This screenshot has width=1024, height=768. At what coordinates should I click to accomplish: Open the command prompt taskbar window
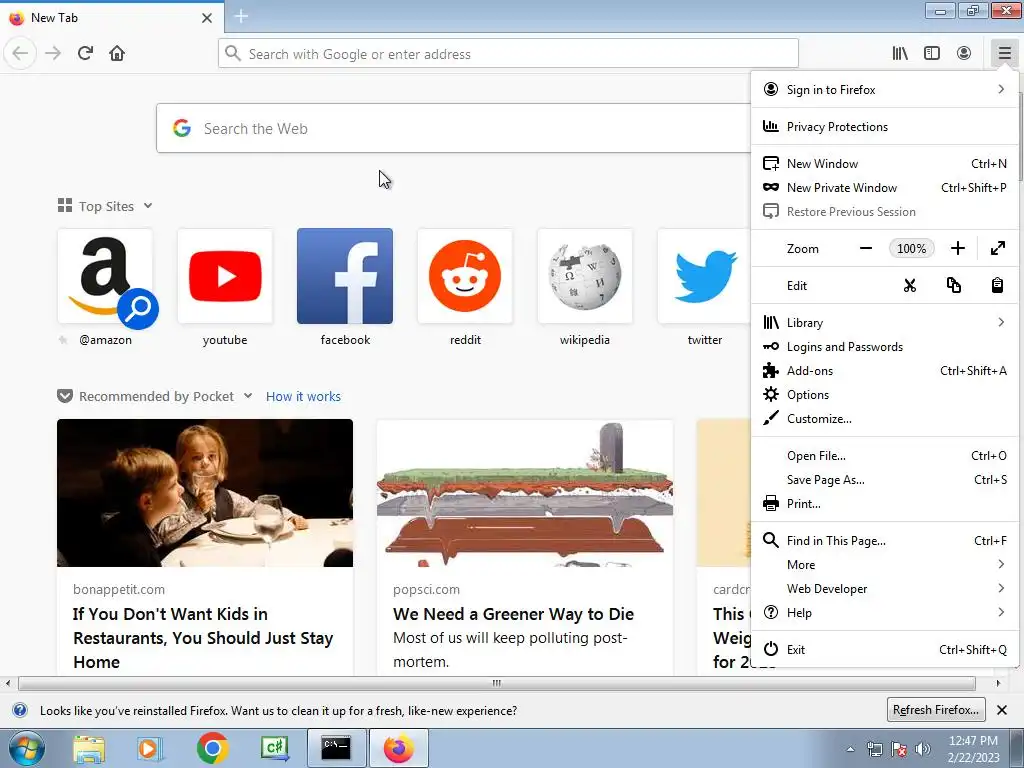[x=336, y=748]
